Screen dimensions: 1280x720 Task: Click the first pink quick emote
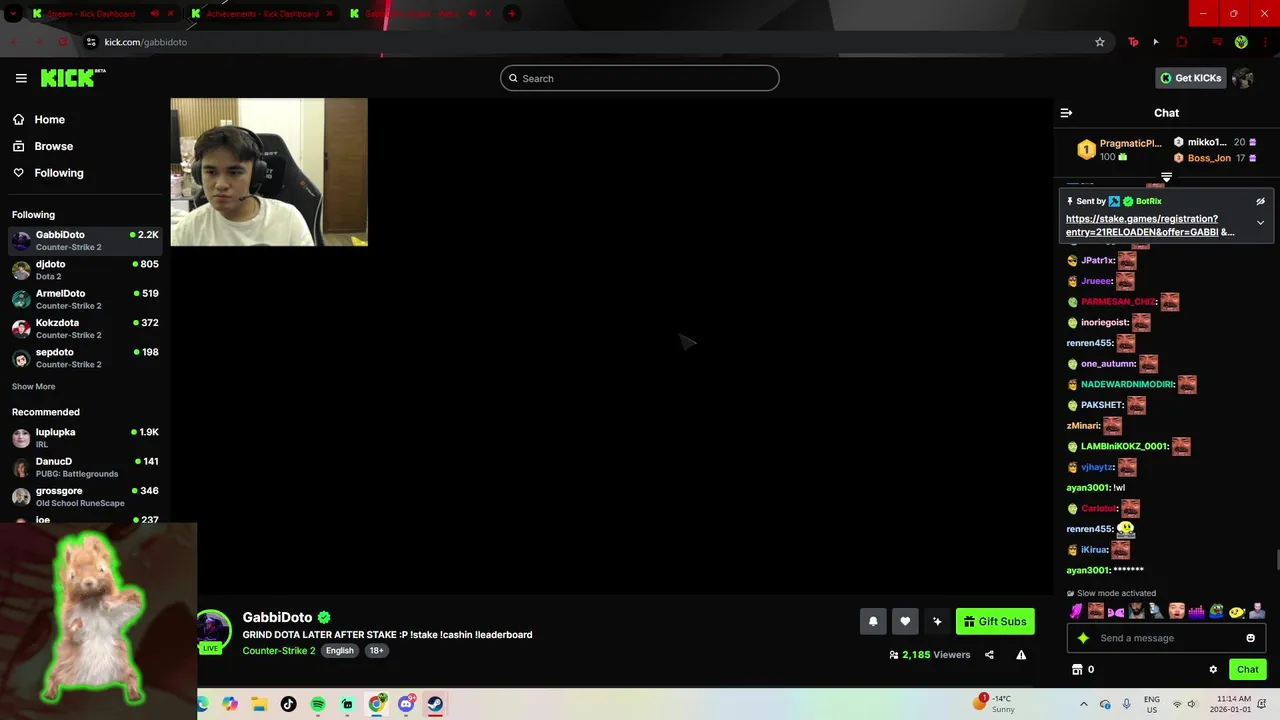tap(1076, 611)
